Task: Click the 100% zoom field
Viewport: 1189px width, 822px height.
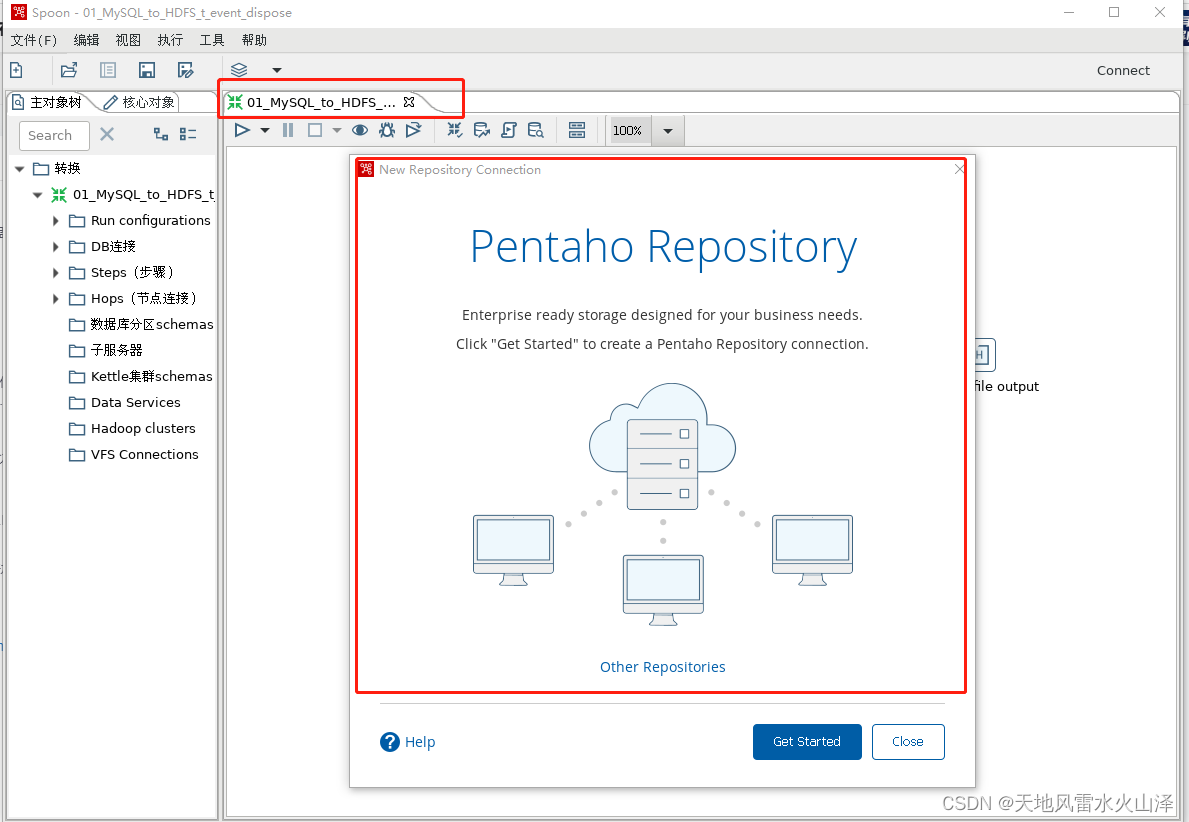Action: tap(629, 130)
